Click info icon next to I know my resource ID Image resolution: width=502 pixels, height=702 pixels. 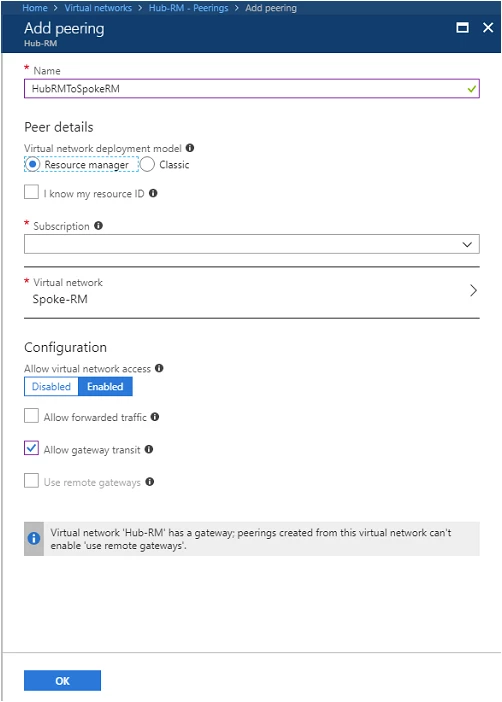point(153,193)
